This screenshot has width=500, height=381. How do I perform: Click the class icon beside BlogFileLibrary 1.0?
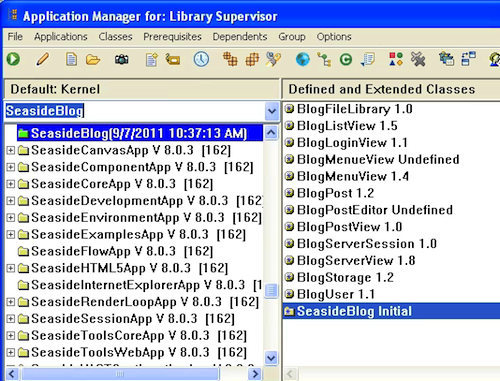290,109
